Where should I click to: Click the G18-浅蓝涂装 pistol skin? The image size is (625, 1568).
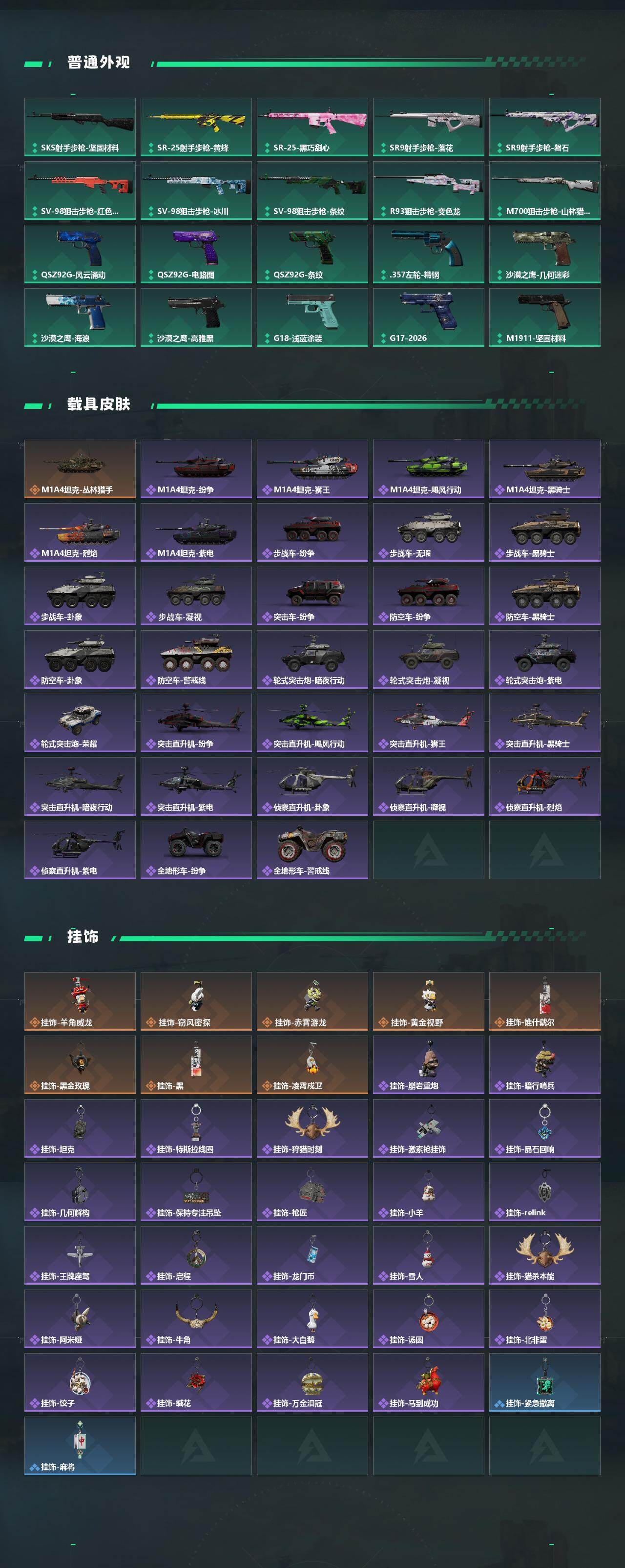(312, 318)
